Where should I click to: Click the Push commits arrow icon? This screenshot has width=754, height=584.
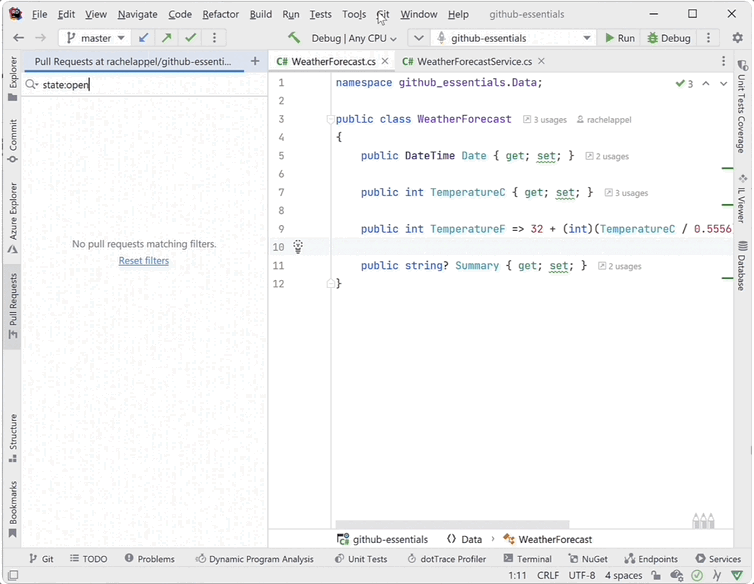point(167,38)
